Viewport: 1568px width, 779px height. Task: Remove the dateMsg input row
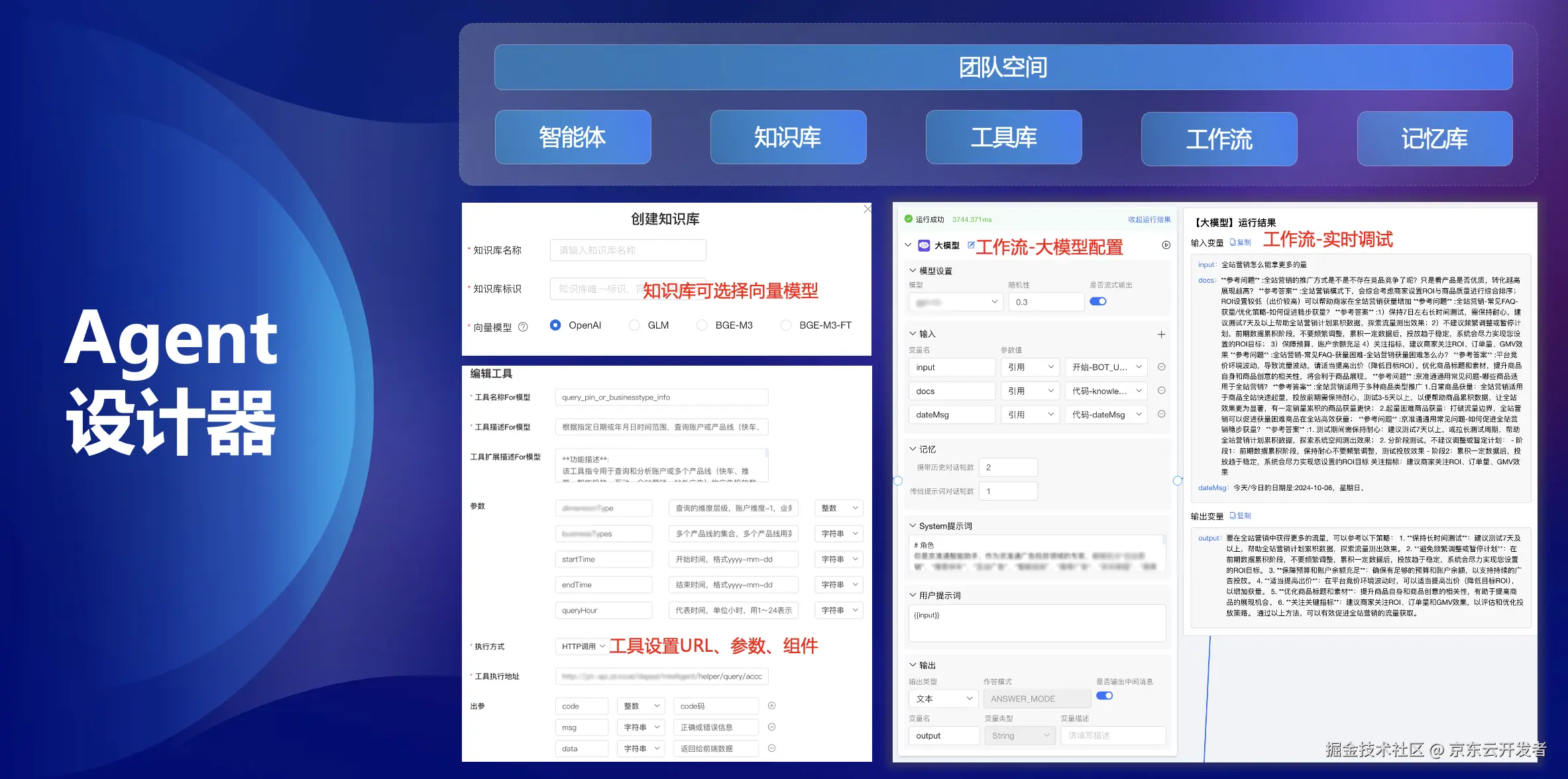pos(1161,414)
